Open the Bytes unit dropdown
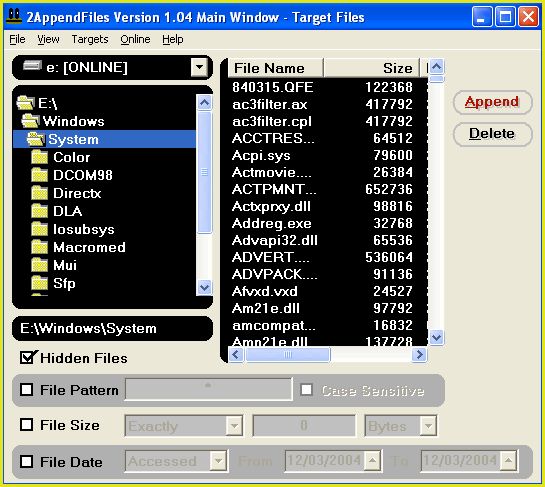Image resolution: width=545 pixels, height=487 pixels. pyautogui.click(x=428, y=425)
